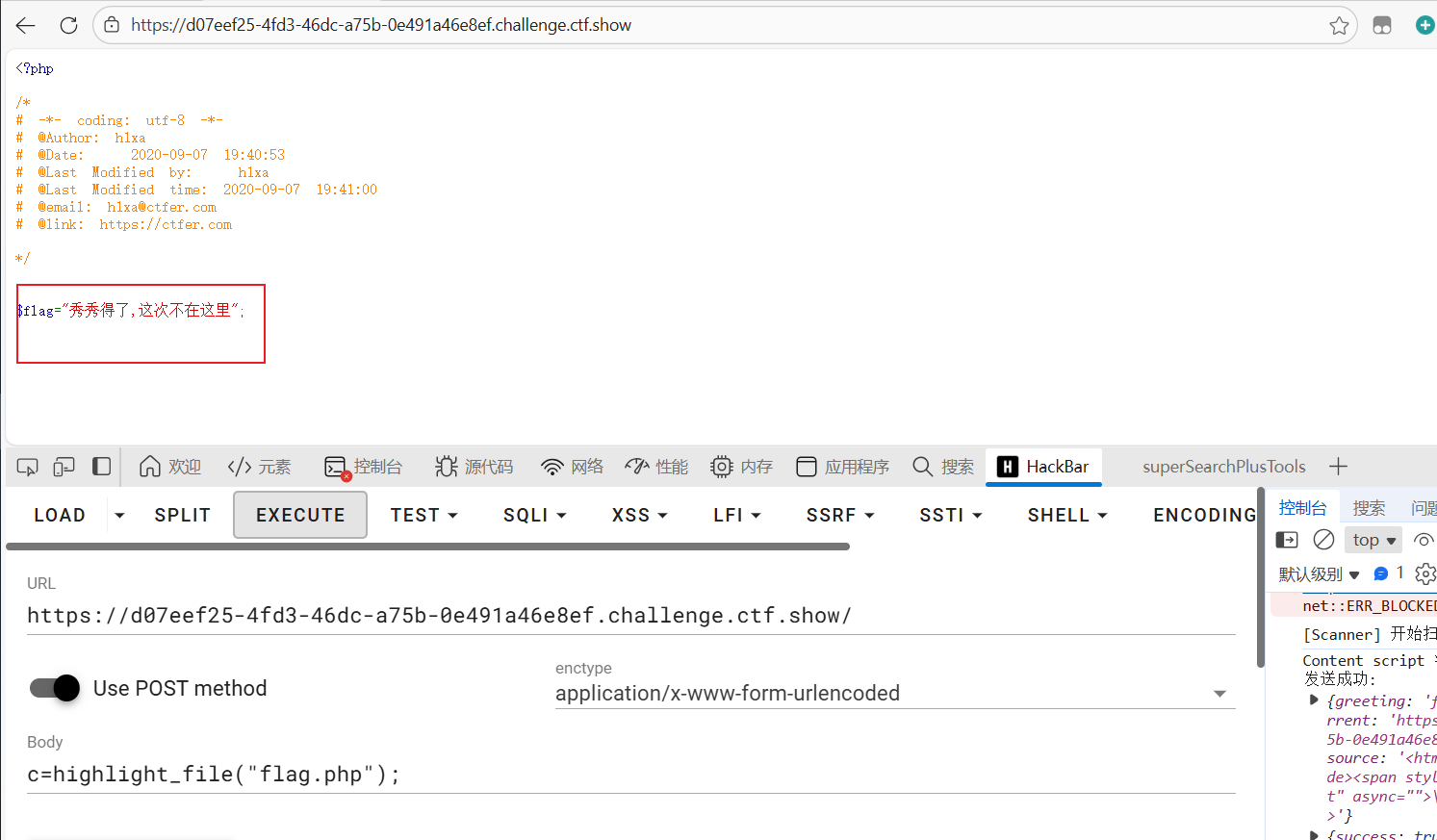Screen dimensions: 1437x840
Task: Open the 默认级别 log level dropdown
Action: [x=1319, y=574]
